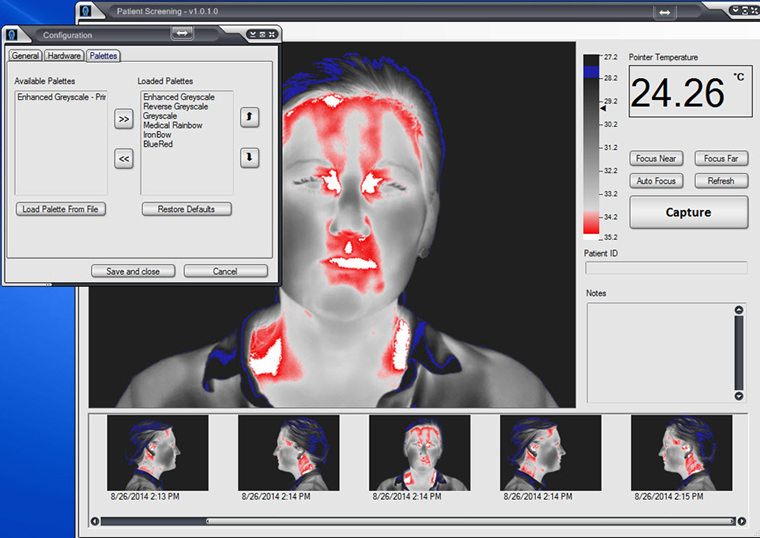Image resolution: width=760 pixels, height=538 pixels.
Task: Select IronBow palette
Action: 157,135
